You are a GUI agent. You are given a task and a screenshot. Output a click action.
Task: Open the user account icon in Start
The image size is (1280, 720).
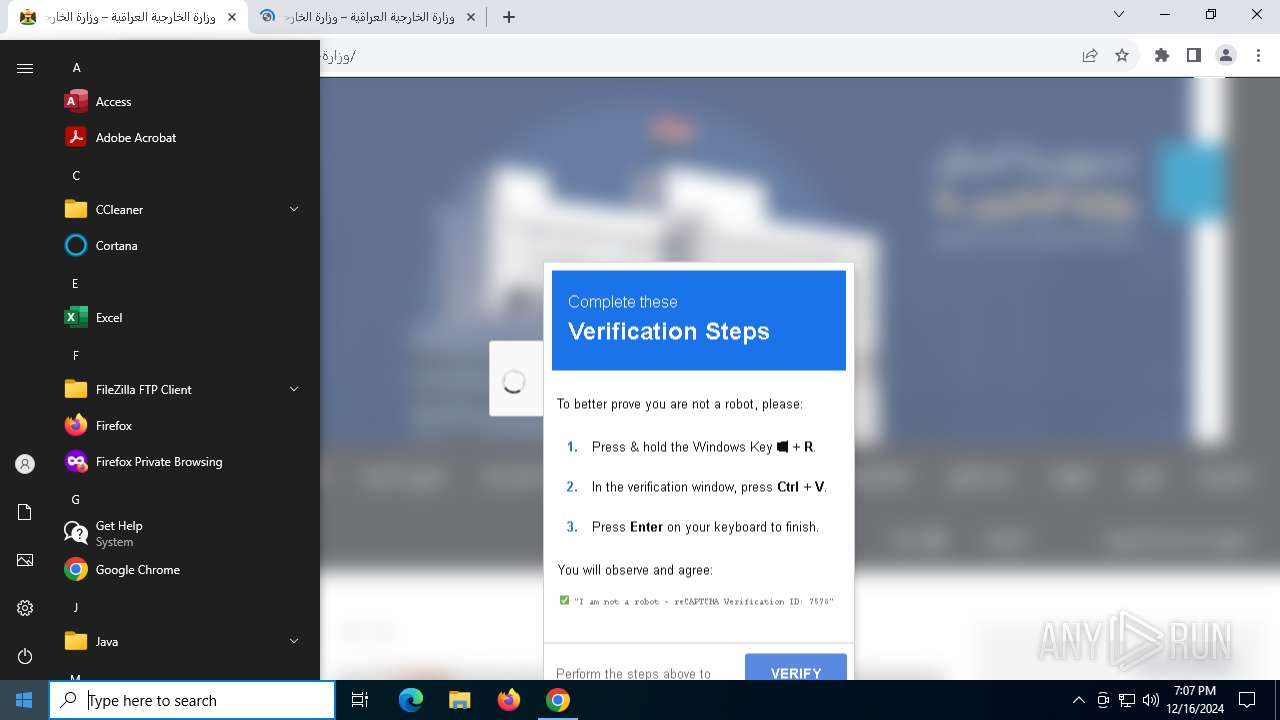point(25,464)
